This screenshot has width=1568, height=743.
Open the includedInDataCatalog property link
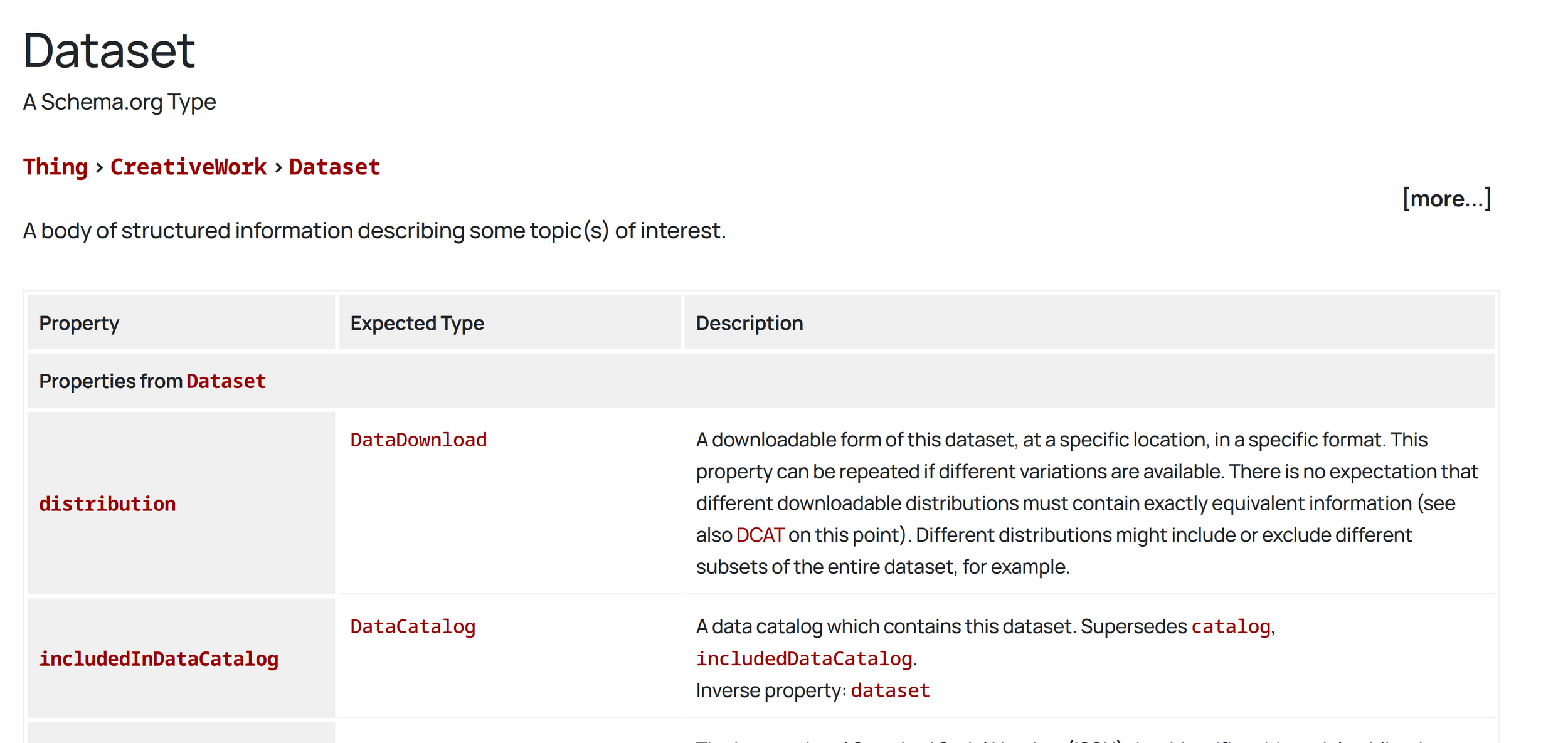point(159,659)
